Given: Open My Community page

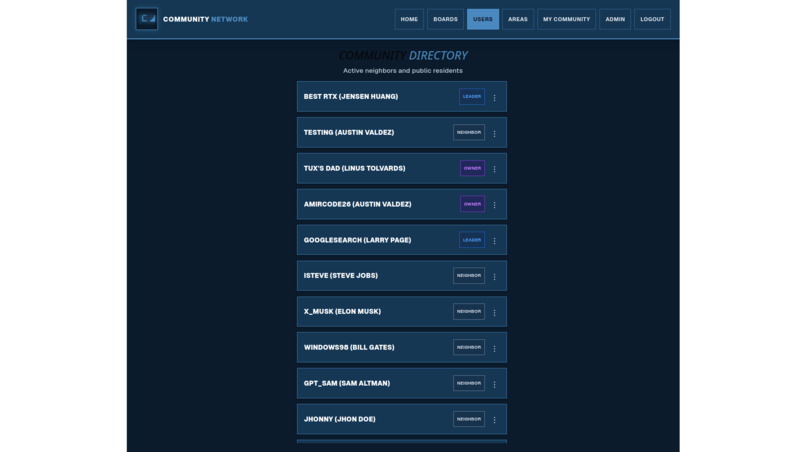Looking at the screenshot, I should (x=566, y=19).
